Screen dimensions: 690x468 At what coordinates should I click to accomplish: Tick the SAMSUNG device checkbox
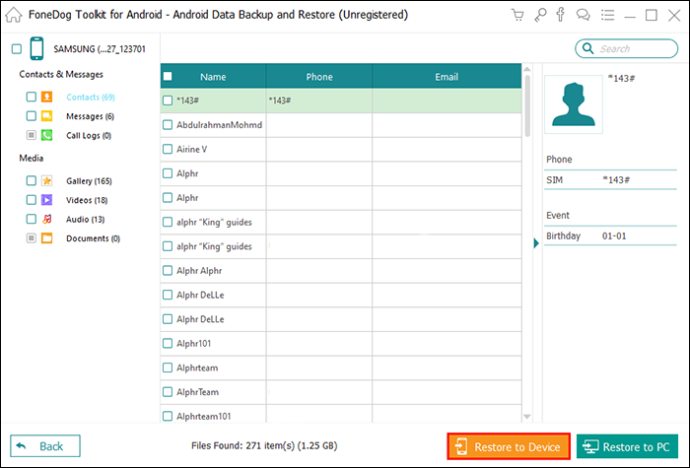click(x=17, y=48)
